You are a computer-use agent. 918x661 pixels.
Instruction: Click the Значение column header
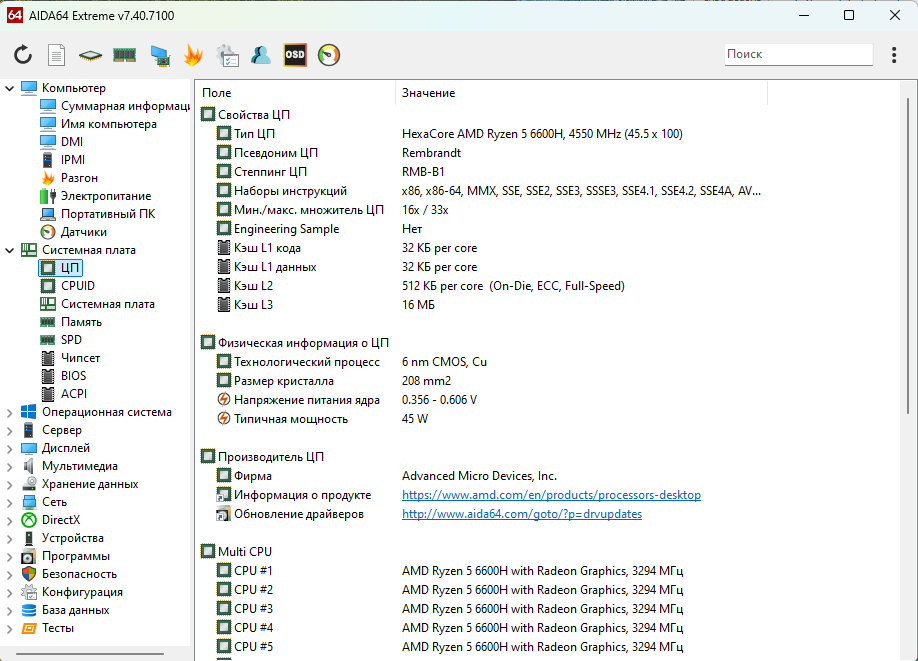429,93
